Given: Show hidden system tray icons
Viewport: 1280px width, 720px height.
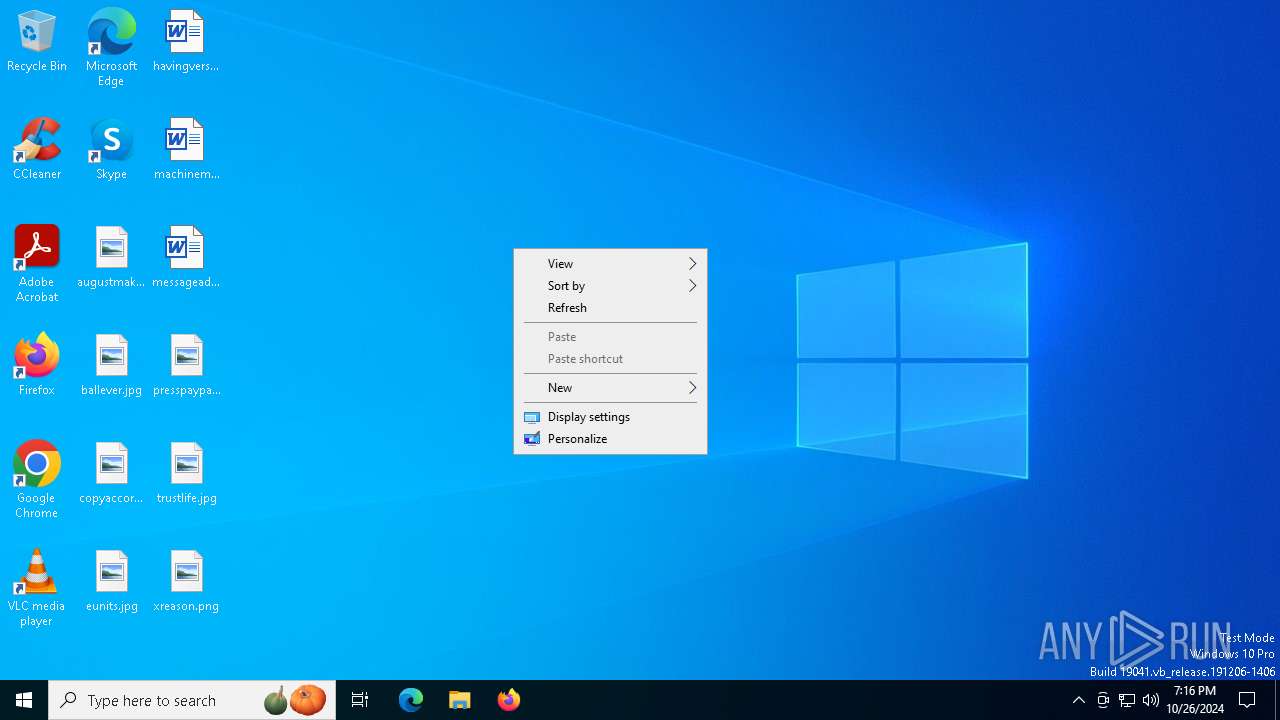Looking at the screenshot, I should pos(1078,700).
